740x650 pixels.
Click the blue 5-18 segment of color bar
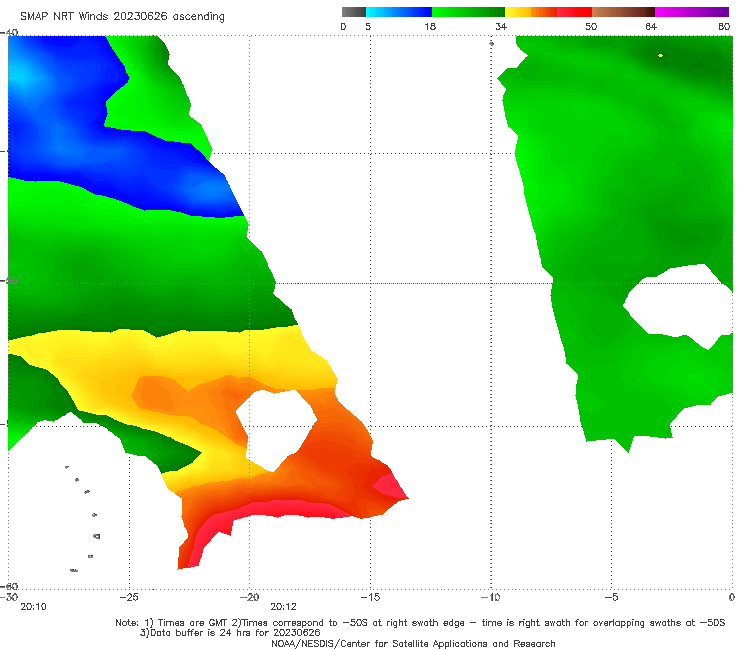click(399, 12)
